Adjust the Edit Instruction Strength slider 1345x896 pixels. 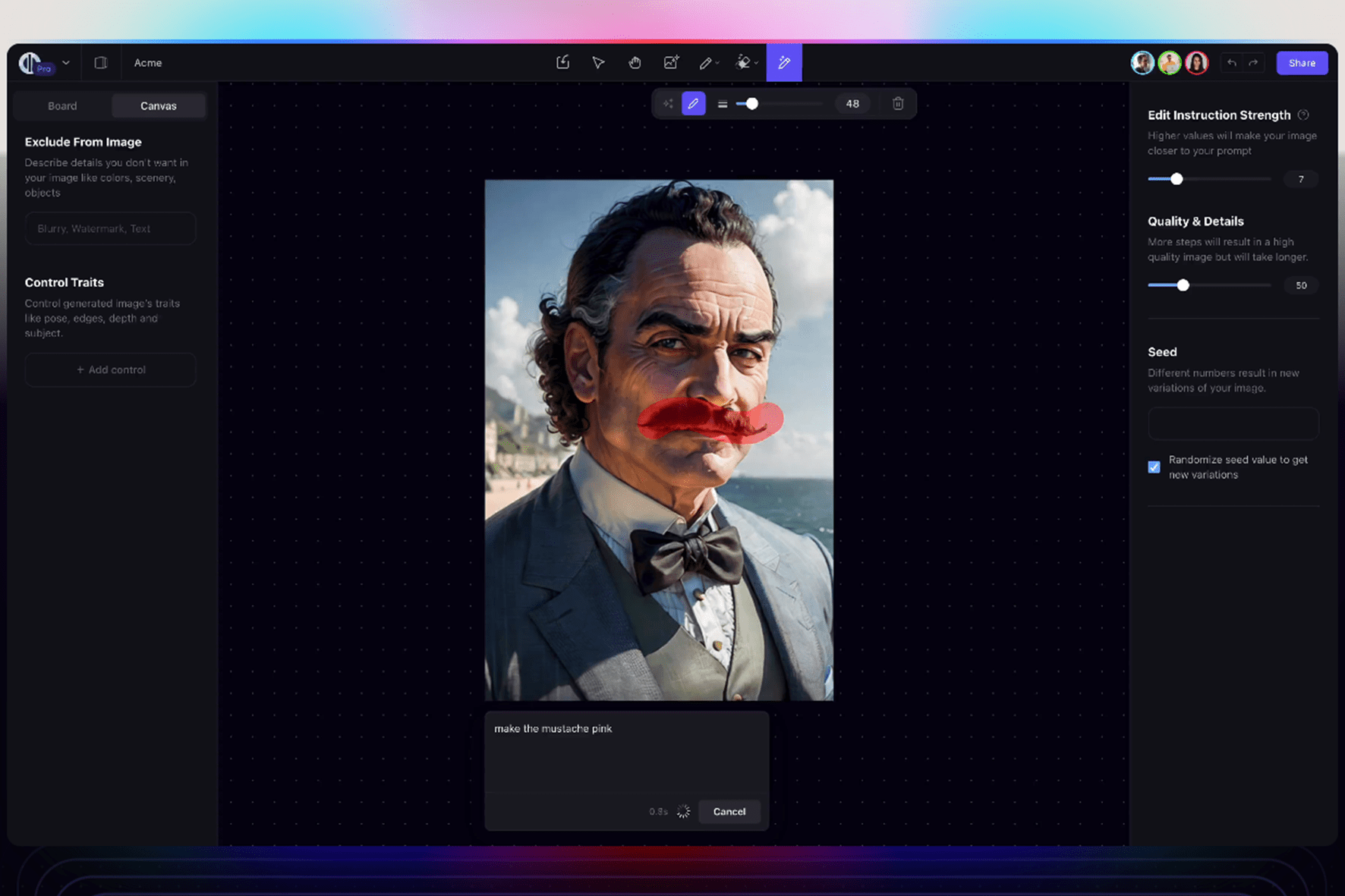[x=1177, y=179]
